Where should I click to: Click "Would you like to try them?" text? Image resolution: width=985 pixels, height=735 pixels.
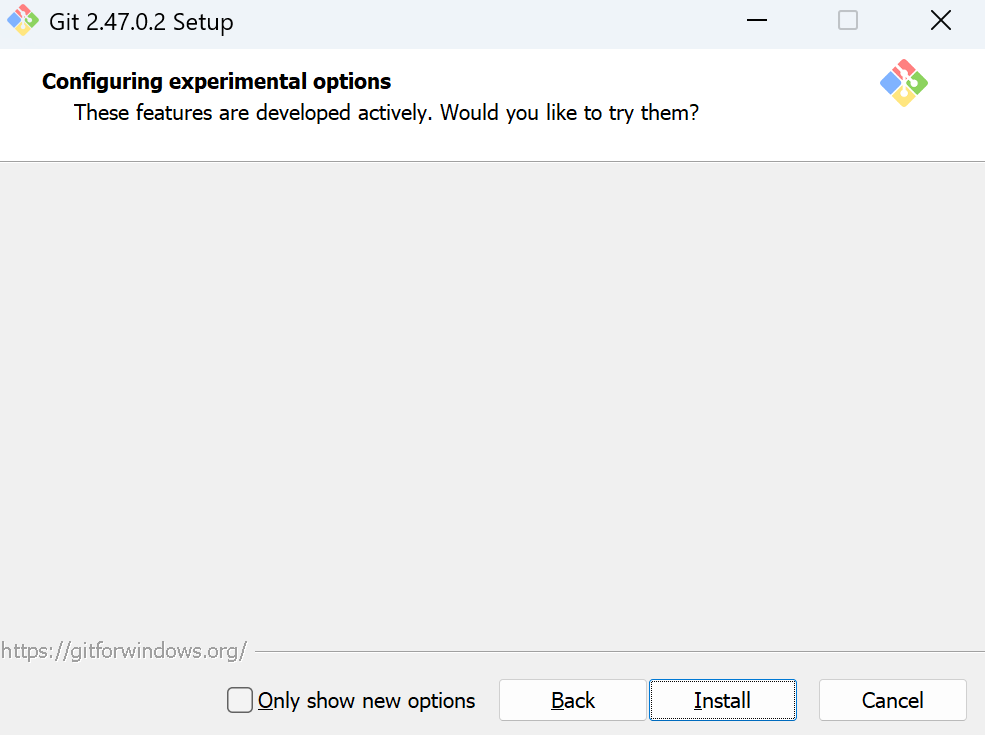(569, 113)
